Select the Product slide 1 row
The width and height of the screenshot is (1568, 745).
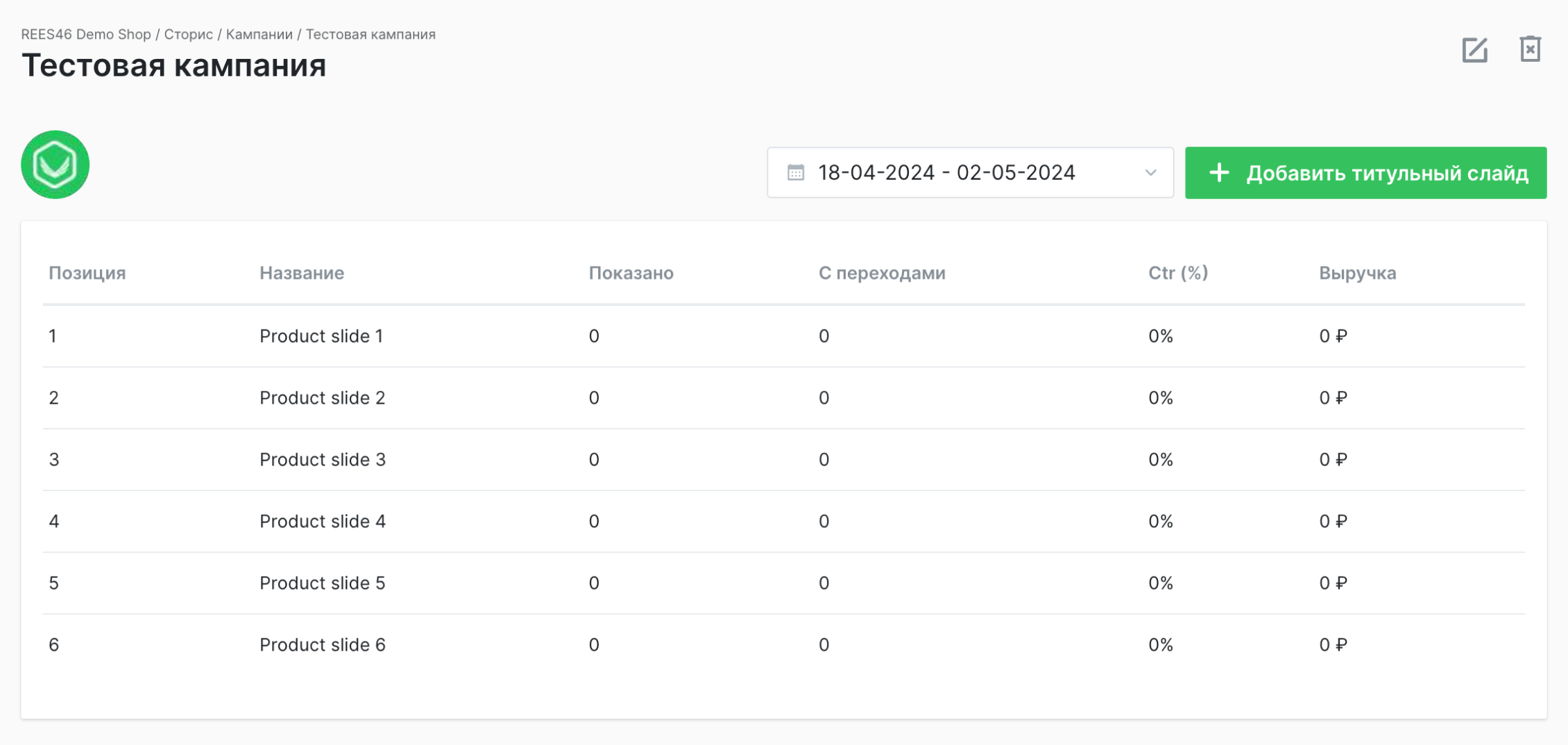tap(321, 336)
